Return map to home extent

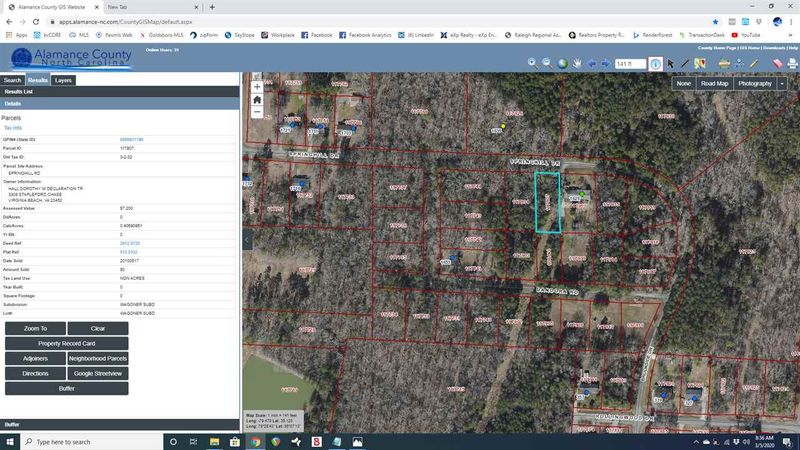[x=257, y=99]
